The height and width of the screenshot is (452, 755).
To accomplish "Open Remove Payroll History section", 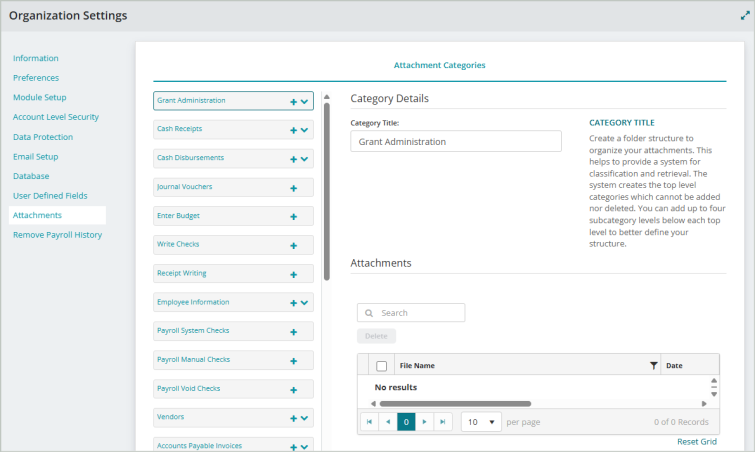I will pos(57,235).
